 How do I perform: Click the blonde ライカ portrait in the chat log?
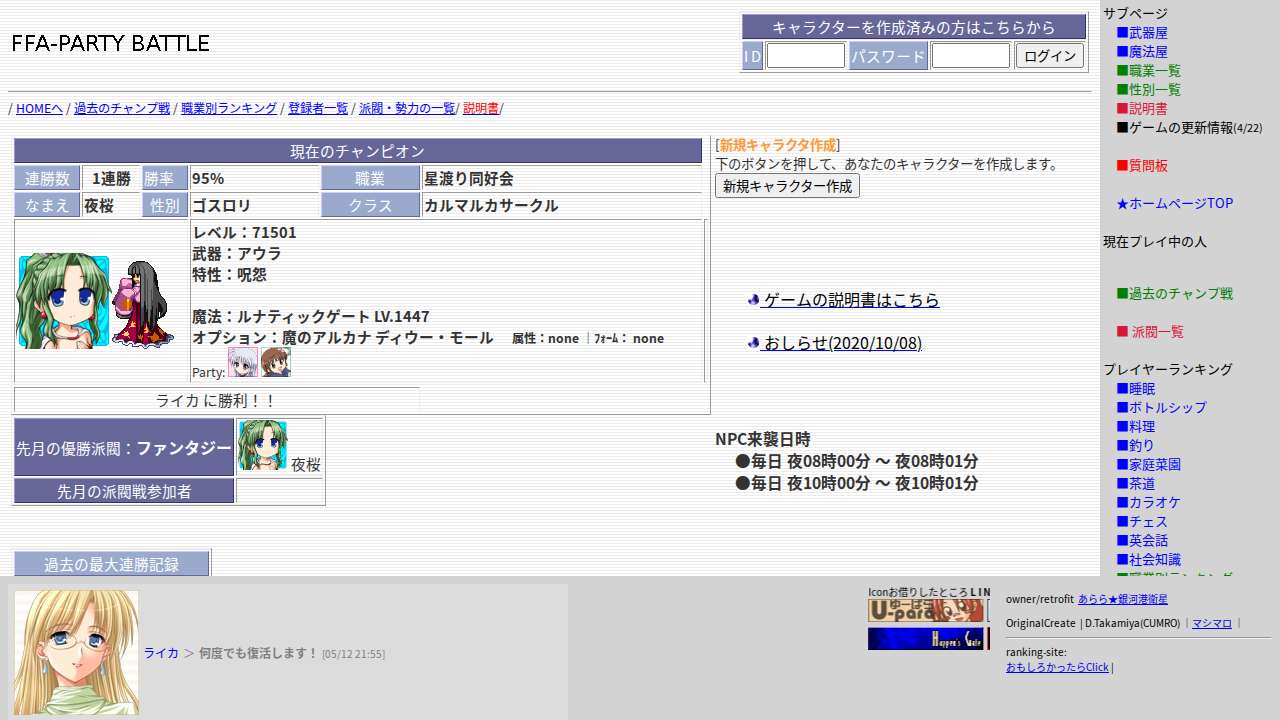point(76,652)
